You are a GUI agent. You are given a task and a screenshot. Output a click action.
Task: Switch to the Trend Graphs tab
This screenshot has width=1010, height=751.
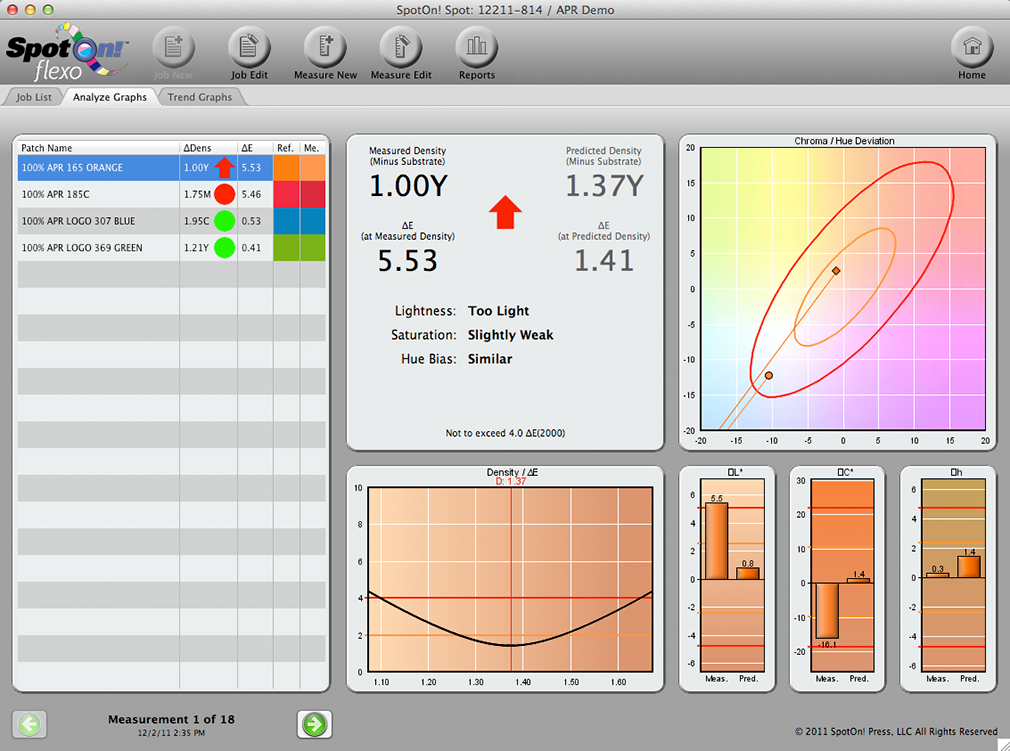coord(199,97)
